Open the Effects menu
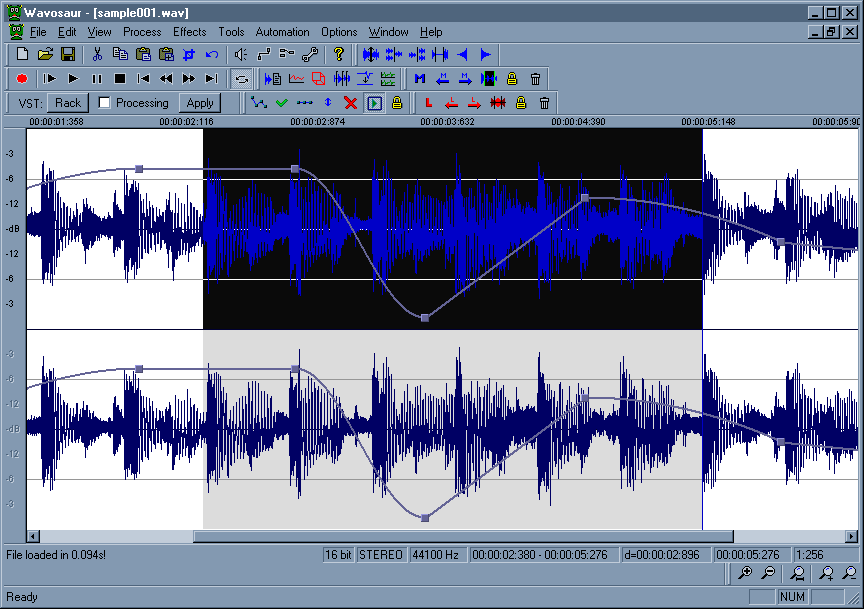The width and height of the screenshot is (864, 609). pos(189,32)
